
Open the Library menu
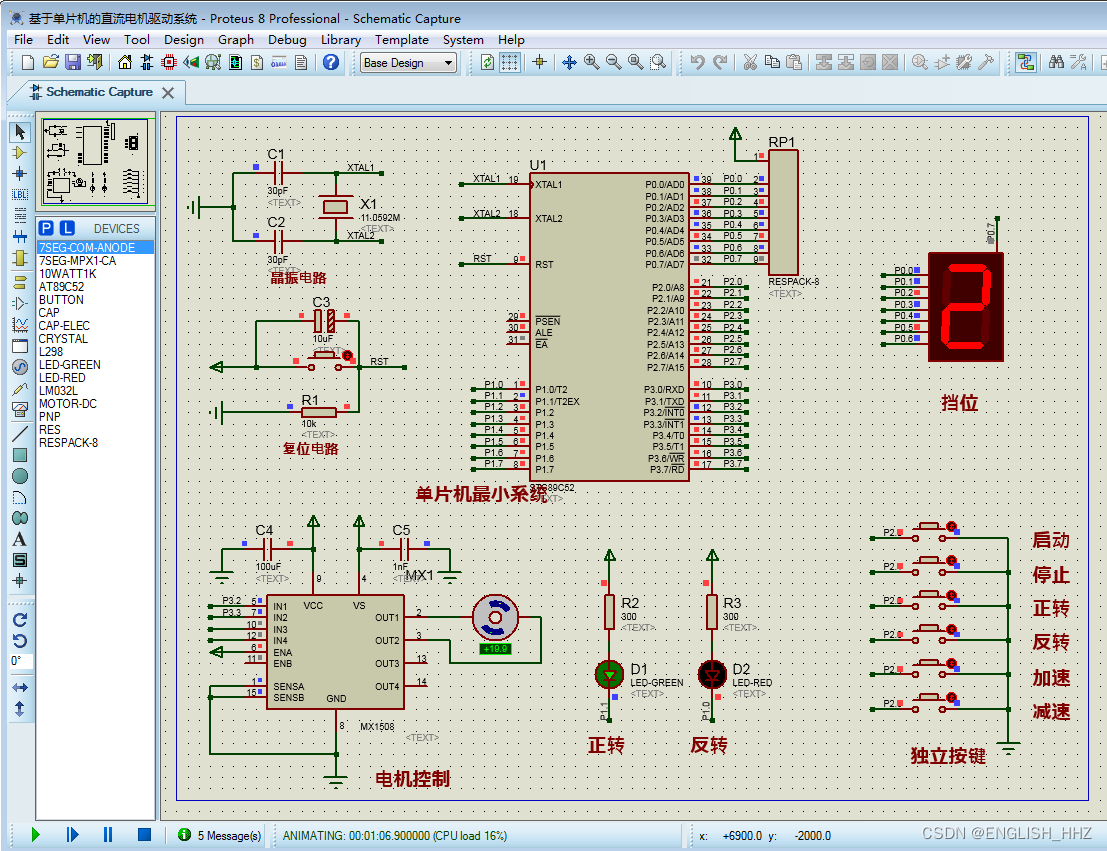[341, 40]
